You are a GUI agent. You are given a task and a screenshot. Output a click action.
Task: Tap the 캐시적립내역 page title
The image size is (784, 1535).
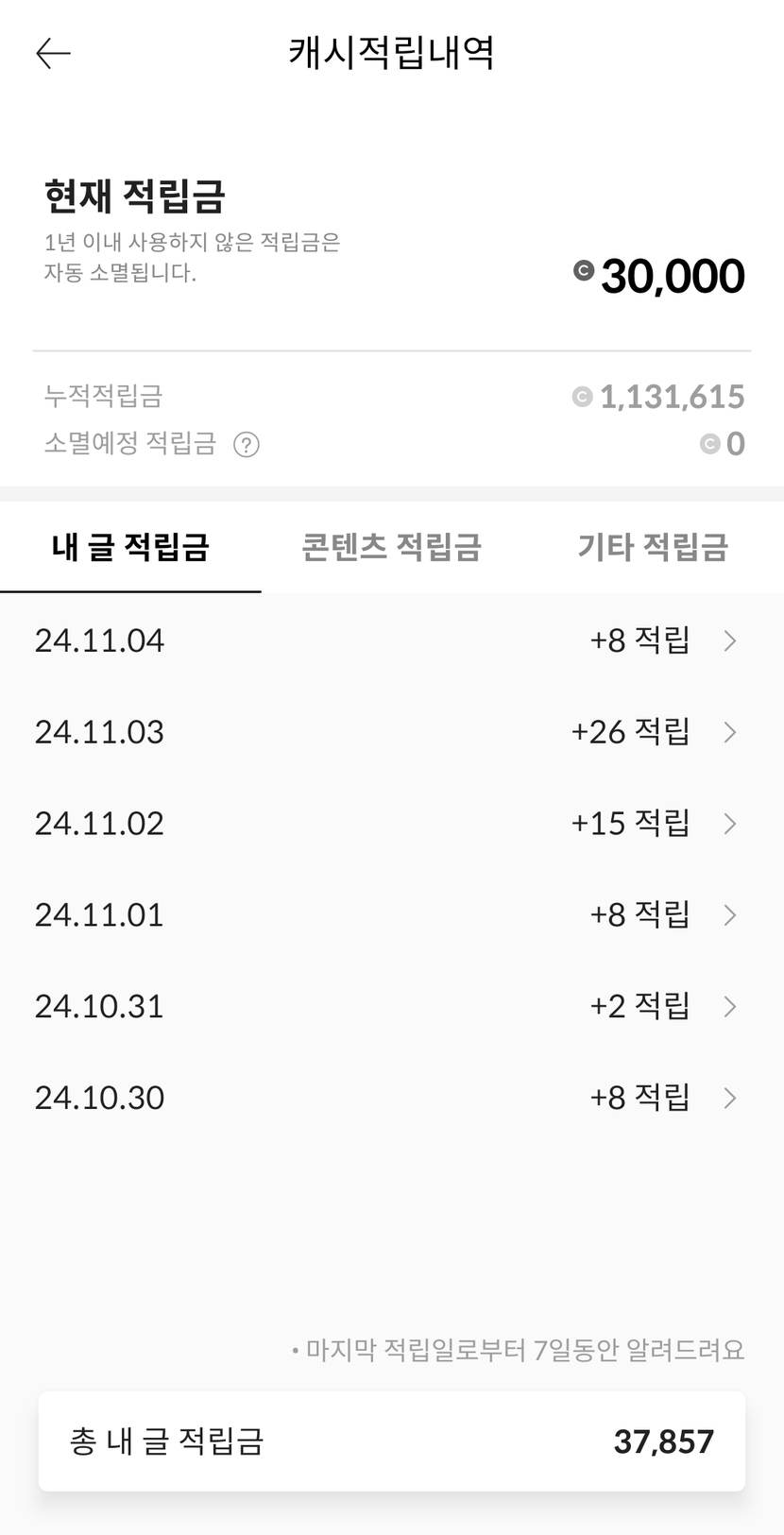coord(391,53)
